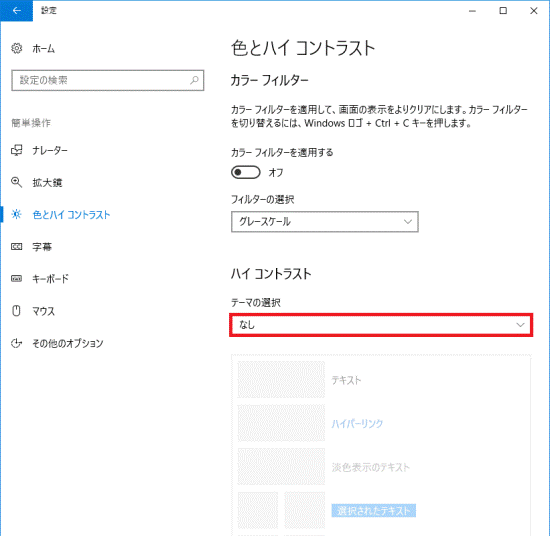Click the search magnifier icon

coord(194,80)
